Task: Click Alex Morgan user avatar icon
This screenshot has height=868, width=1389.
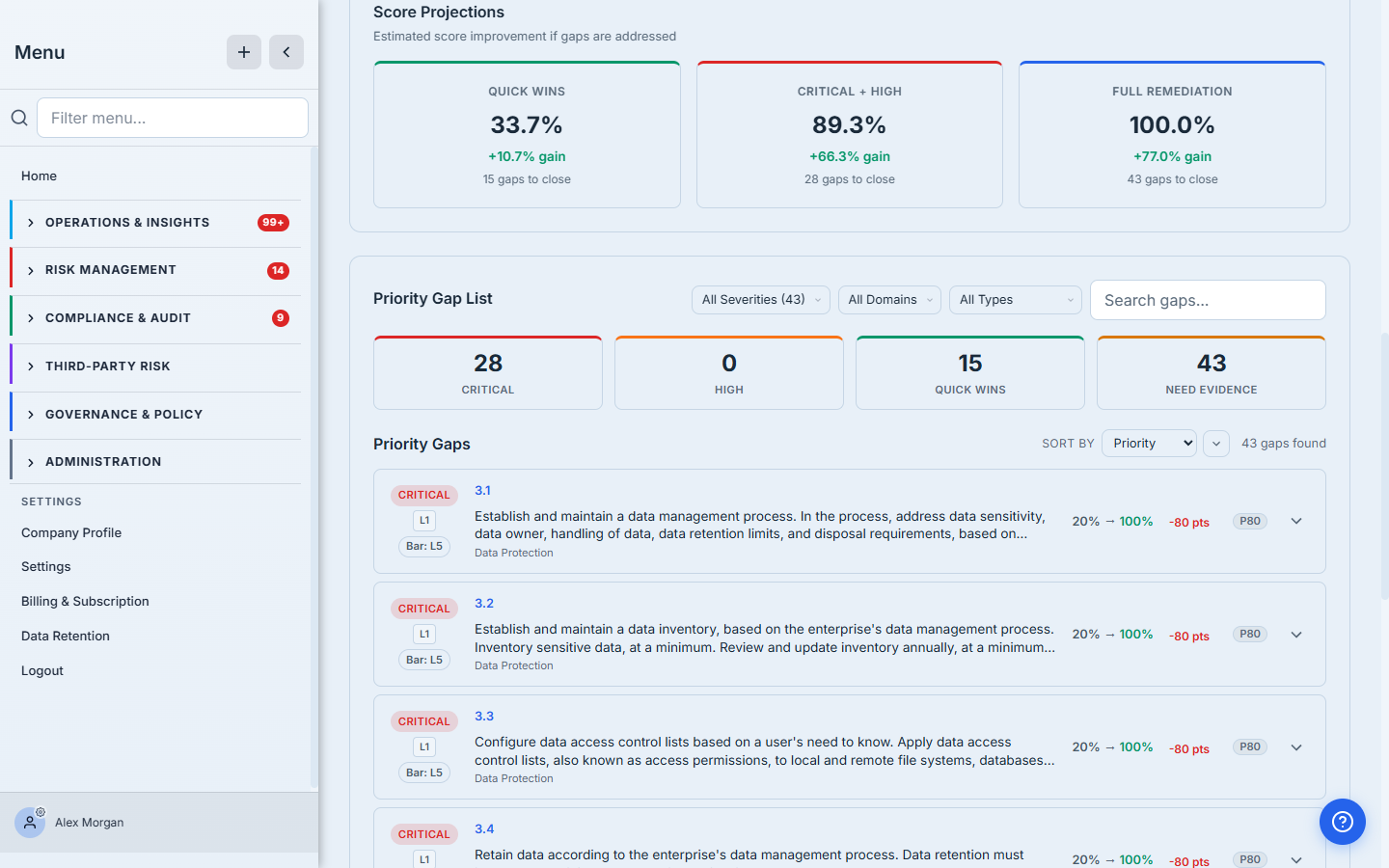Action: (x=30, y=823)
